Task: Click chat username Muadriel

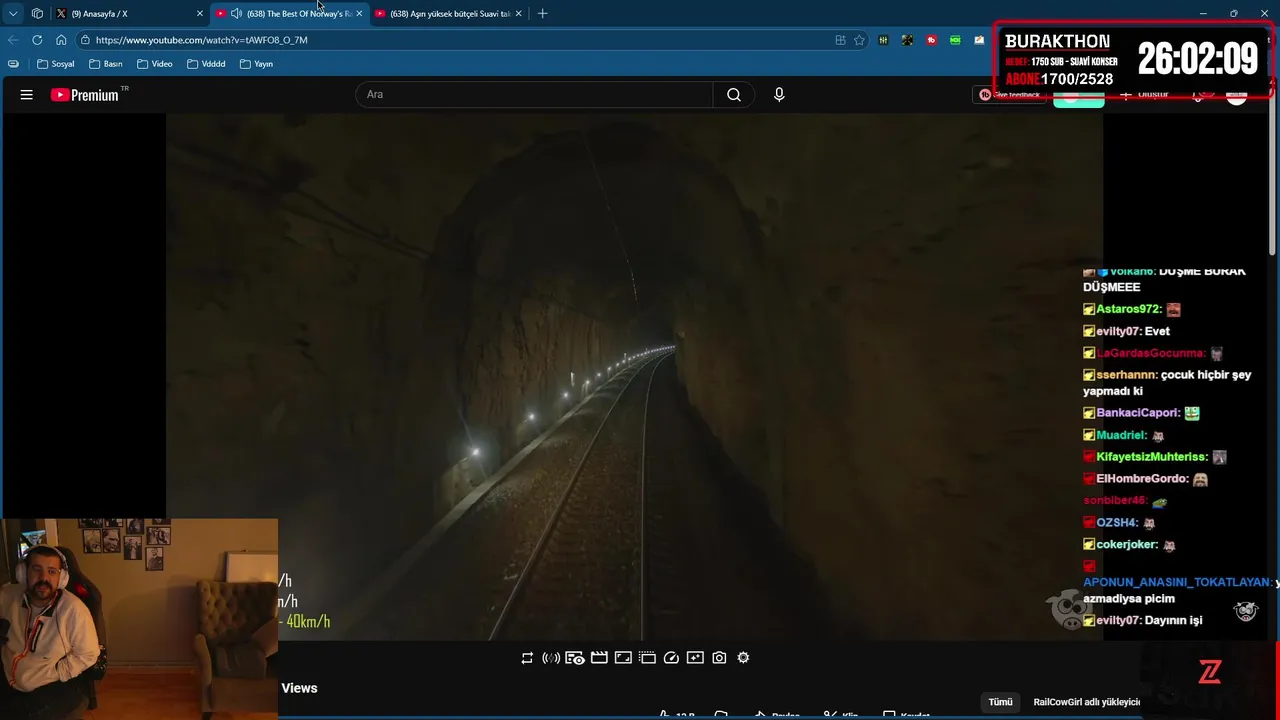Action: tap(1121, 435)
